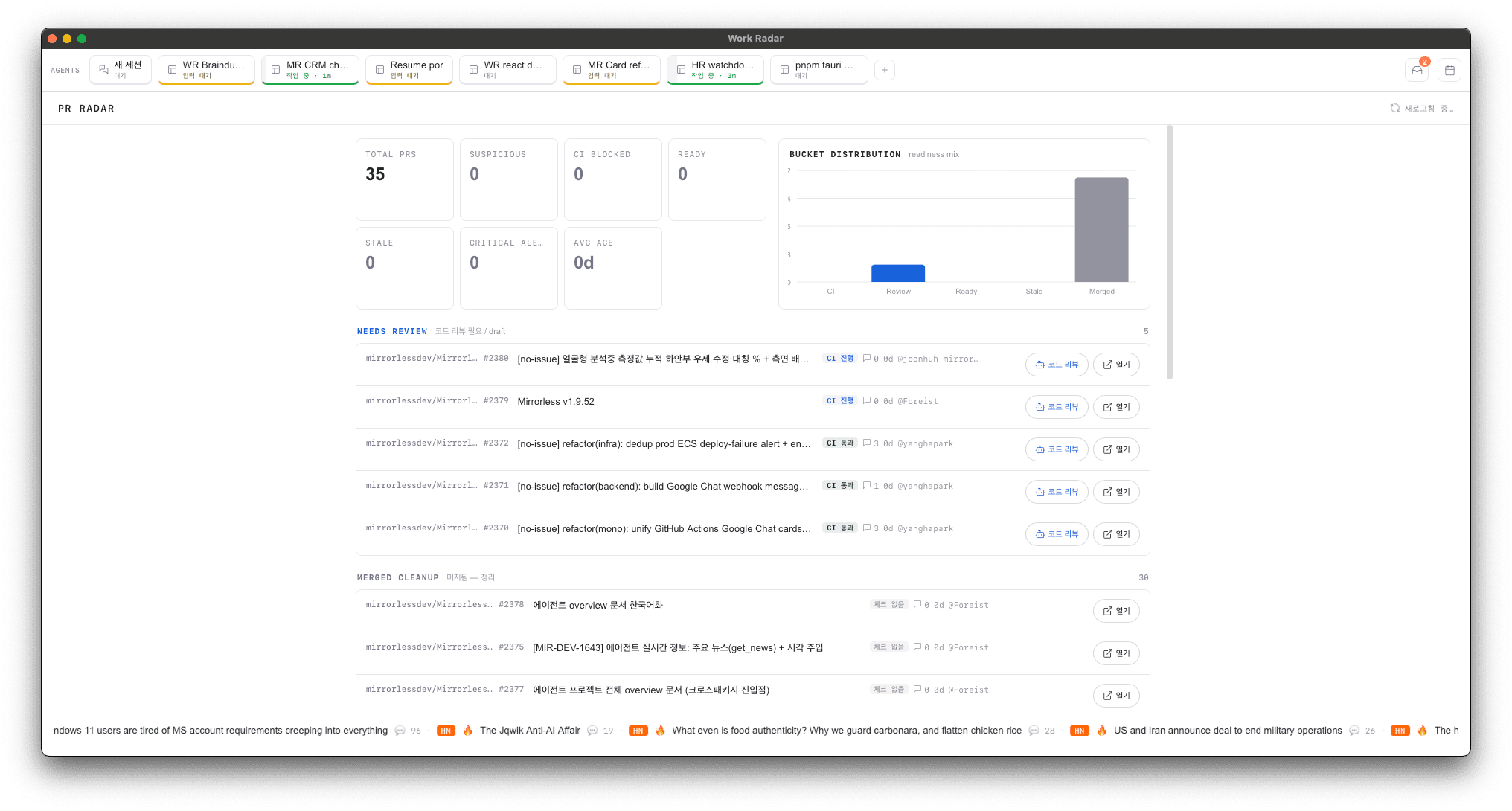Screen dimensions: 1512x811
Task: Add a new agent tab with plus button
Action: pyautogui.click(x=884, y=70)
